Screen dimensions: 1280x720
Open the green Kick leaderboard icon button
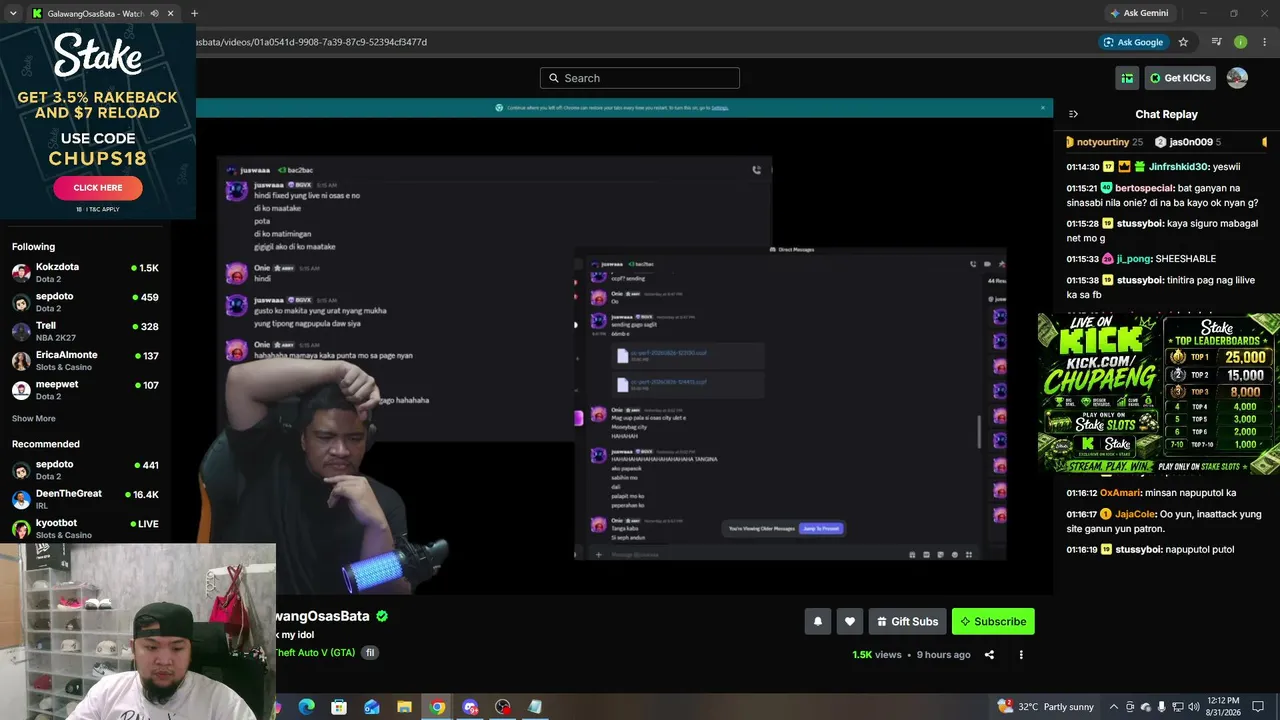(1127, 78)
